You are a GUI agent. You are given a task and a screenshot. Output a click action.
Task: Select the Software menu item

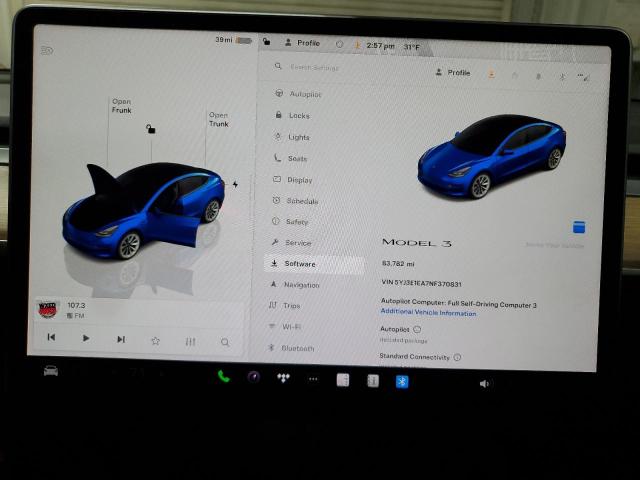314,264
